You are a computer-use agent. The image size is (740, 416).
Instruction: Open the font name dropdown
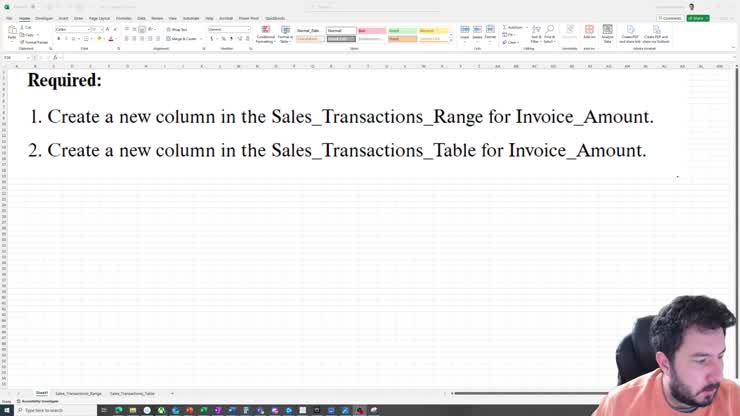tap(88, 29)
